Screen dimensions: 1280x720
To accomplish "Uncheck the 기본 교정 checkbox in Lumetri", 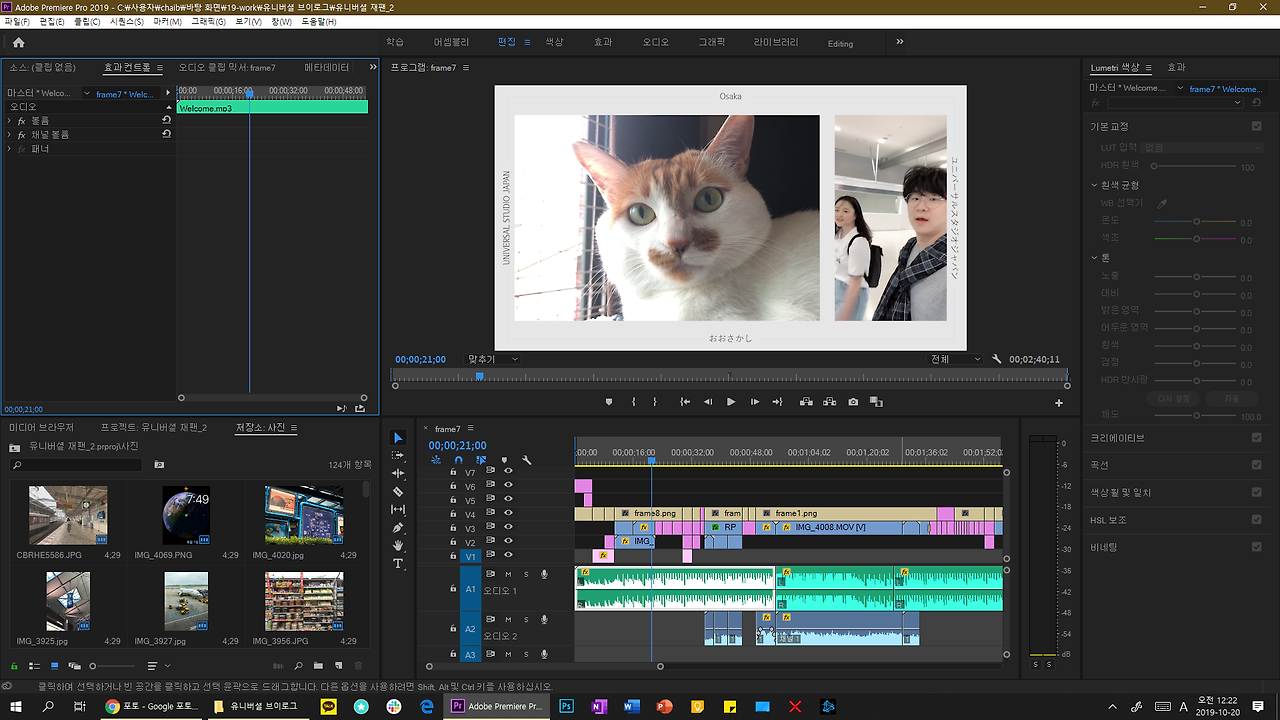I will click(1257, 127).
